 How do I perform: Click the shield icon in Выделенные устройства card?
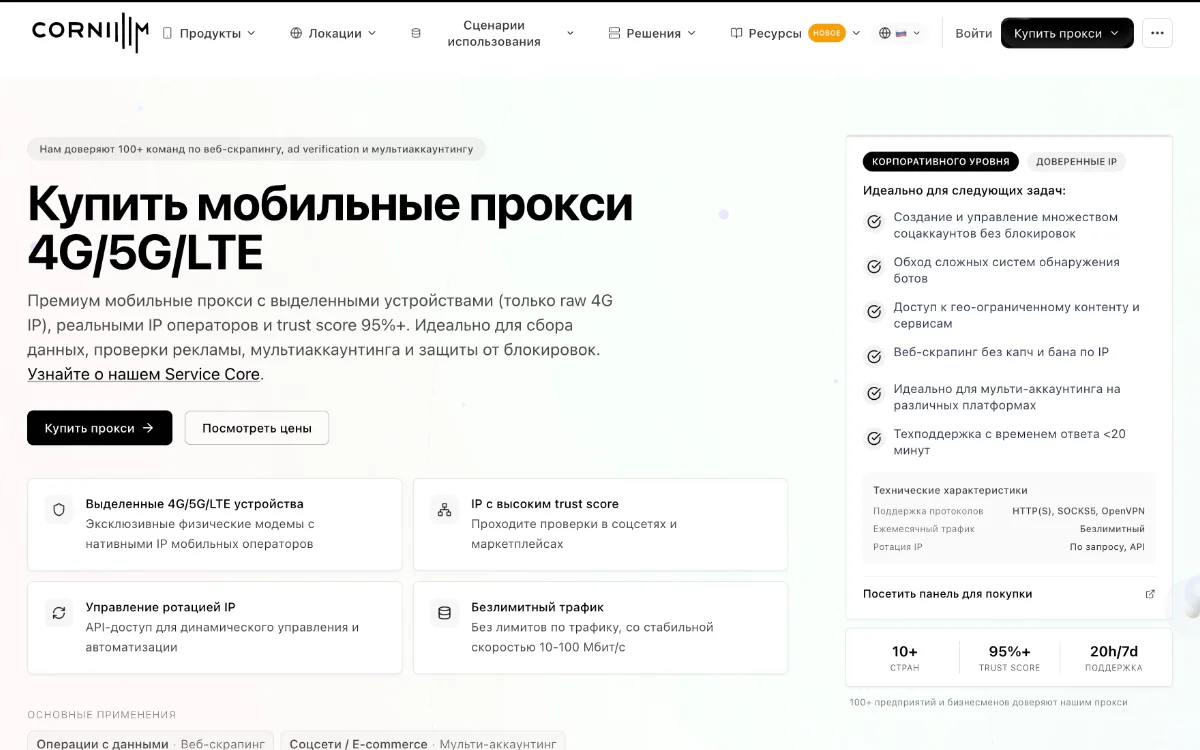pyautogui.click(x=59, y=510)
